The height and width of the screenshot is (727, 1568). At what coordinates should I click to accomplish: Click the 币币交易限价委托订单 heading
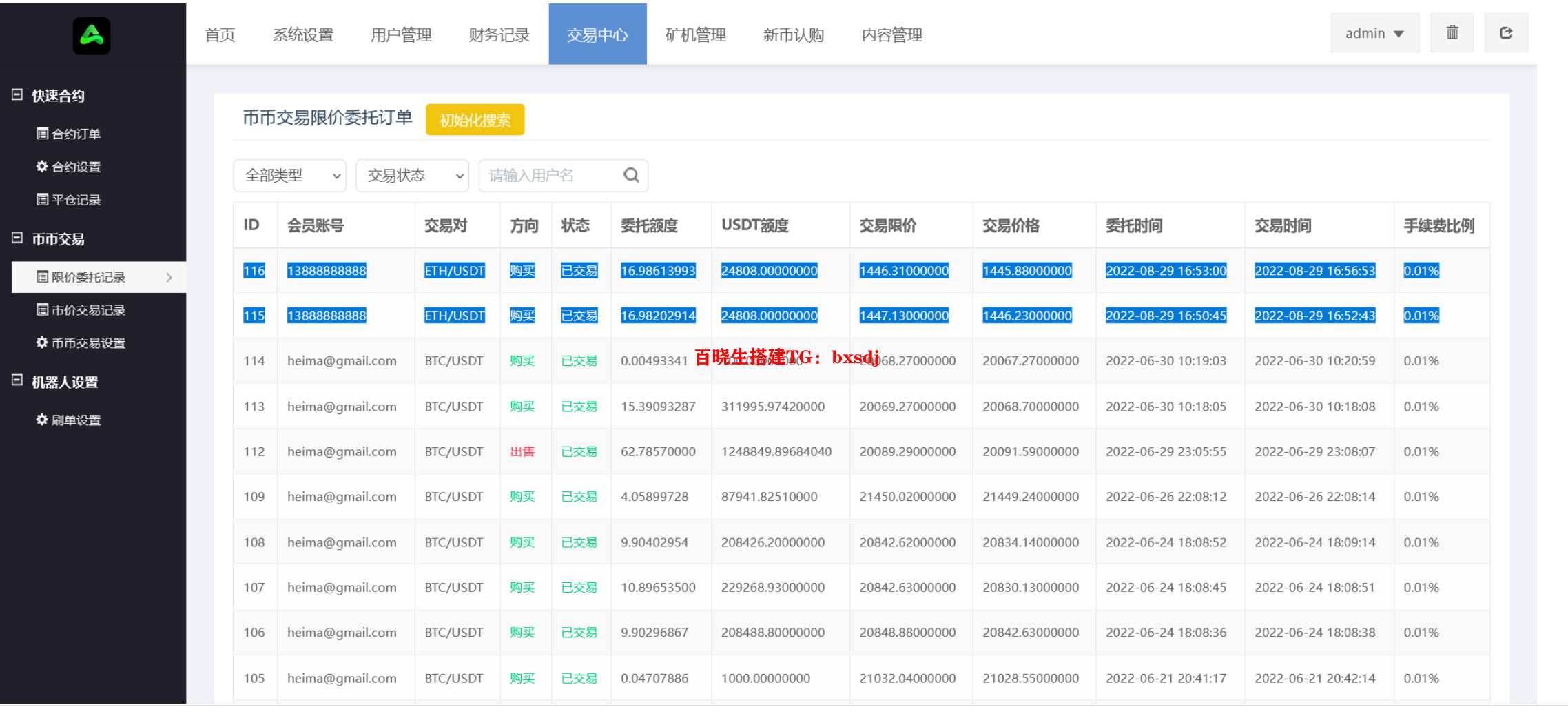pos(327,118)
